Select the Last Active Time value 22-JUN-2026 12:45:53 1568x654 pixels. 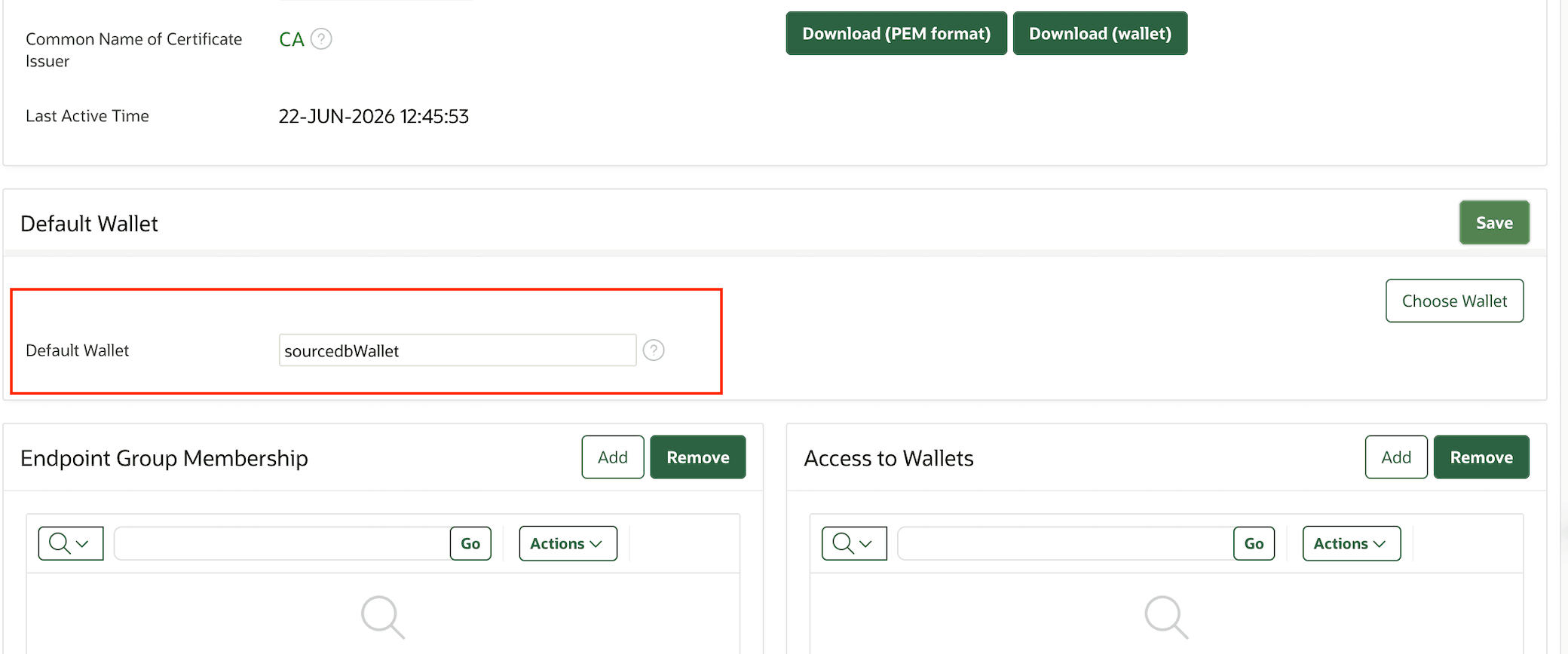point(374,116)
